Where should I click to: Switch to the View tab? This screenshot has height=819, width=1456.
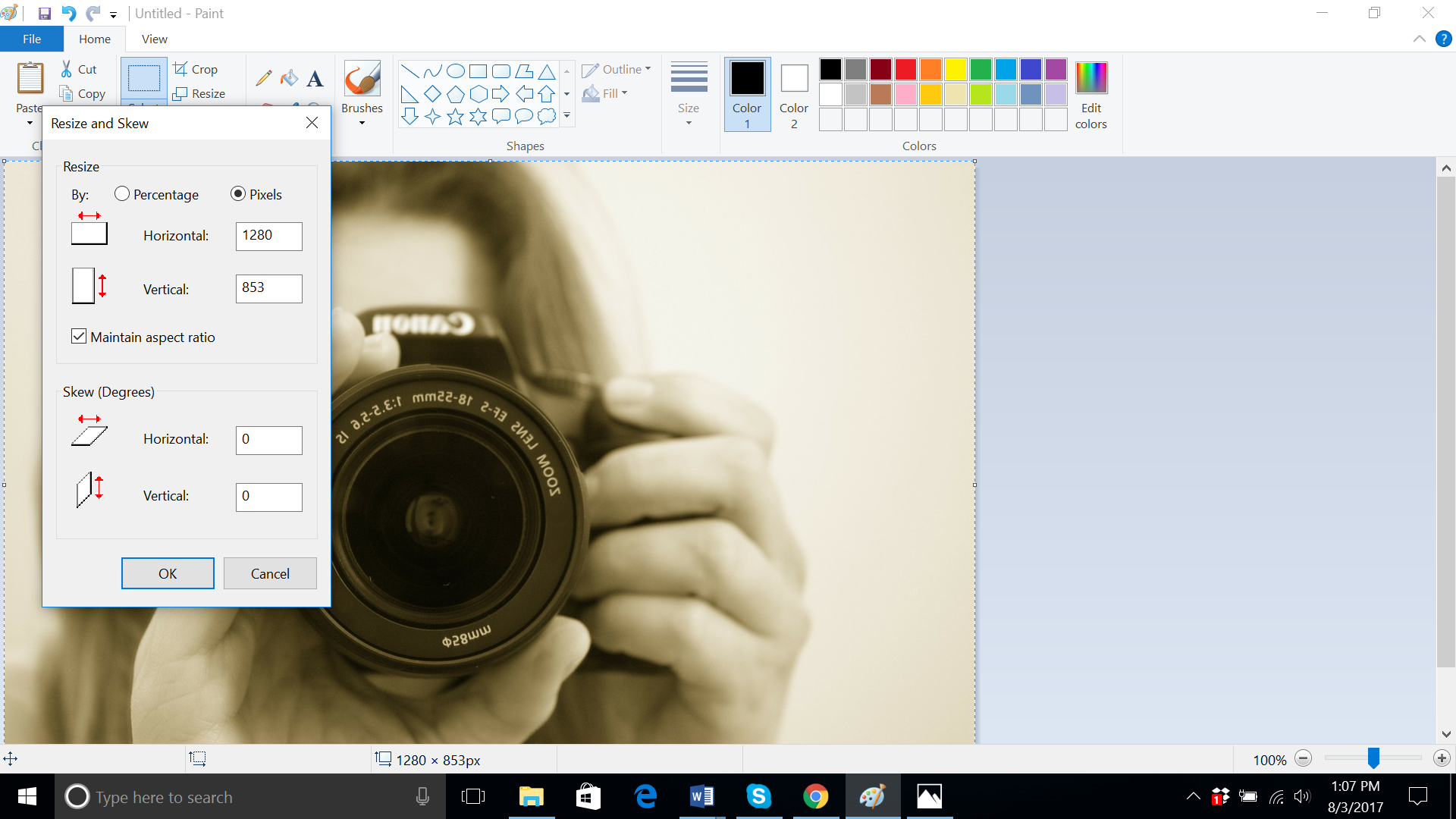point(154,39)
